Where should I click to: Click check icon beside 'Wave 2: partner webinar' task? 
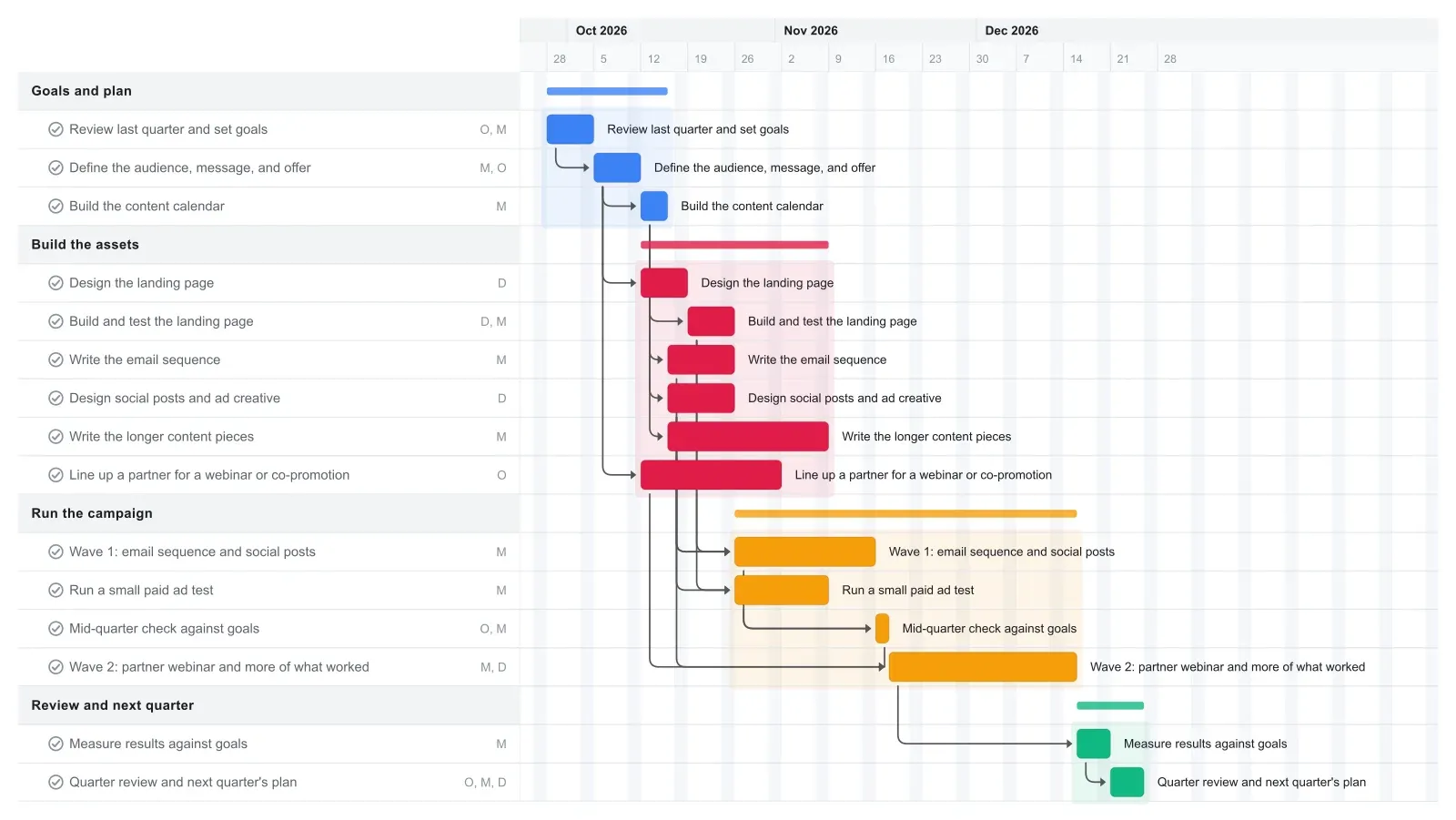pyautogui.click(x=56, y=667)
